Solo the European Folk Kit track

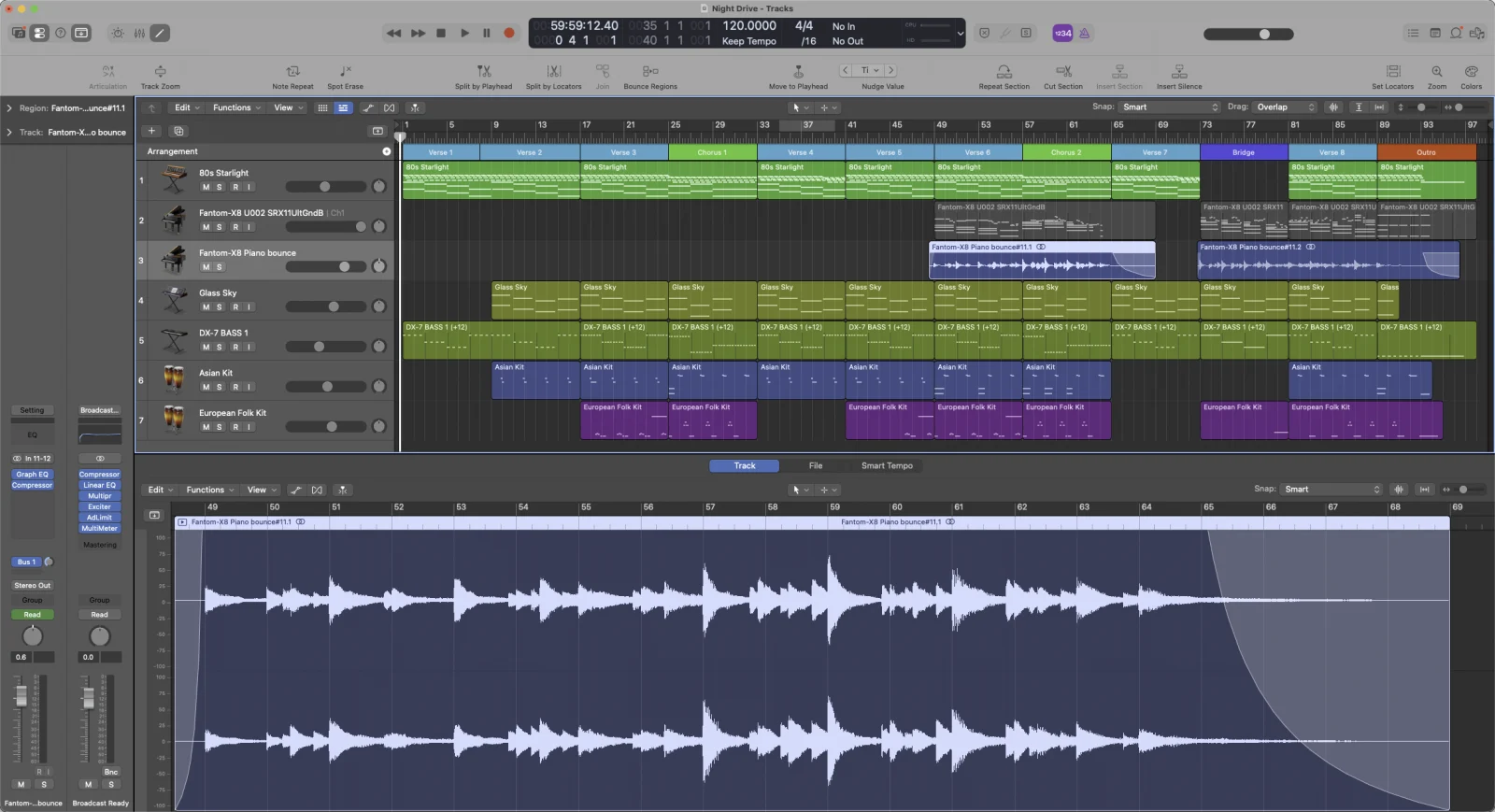(220, 427)
